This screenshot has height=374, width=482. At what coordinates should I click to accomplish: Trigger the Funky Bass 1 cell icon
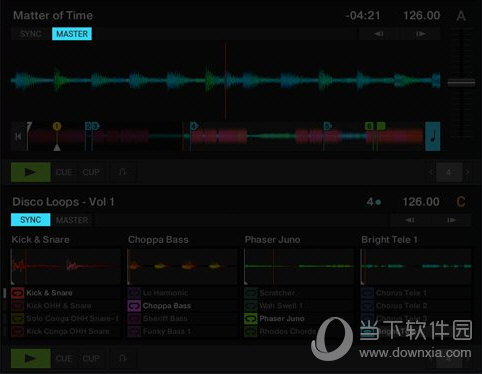134,331
